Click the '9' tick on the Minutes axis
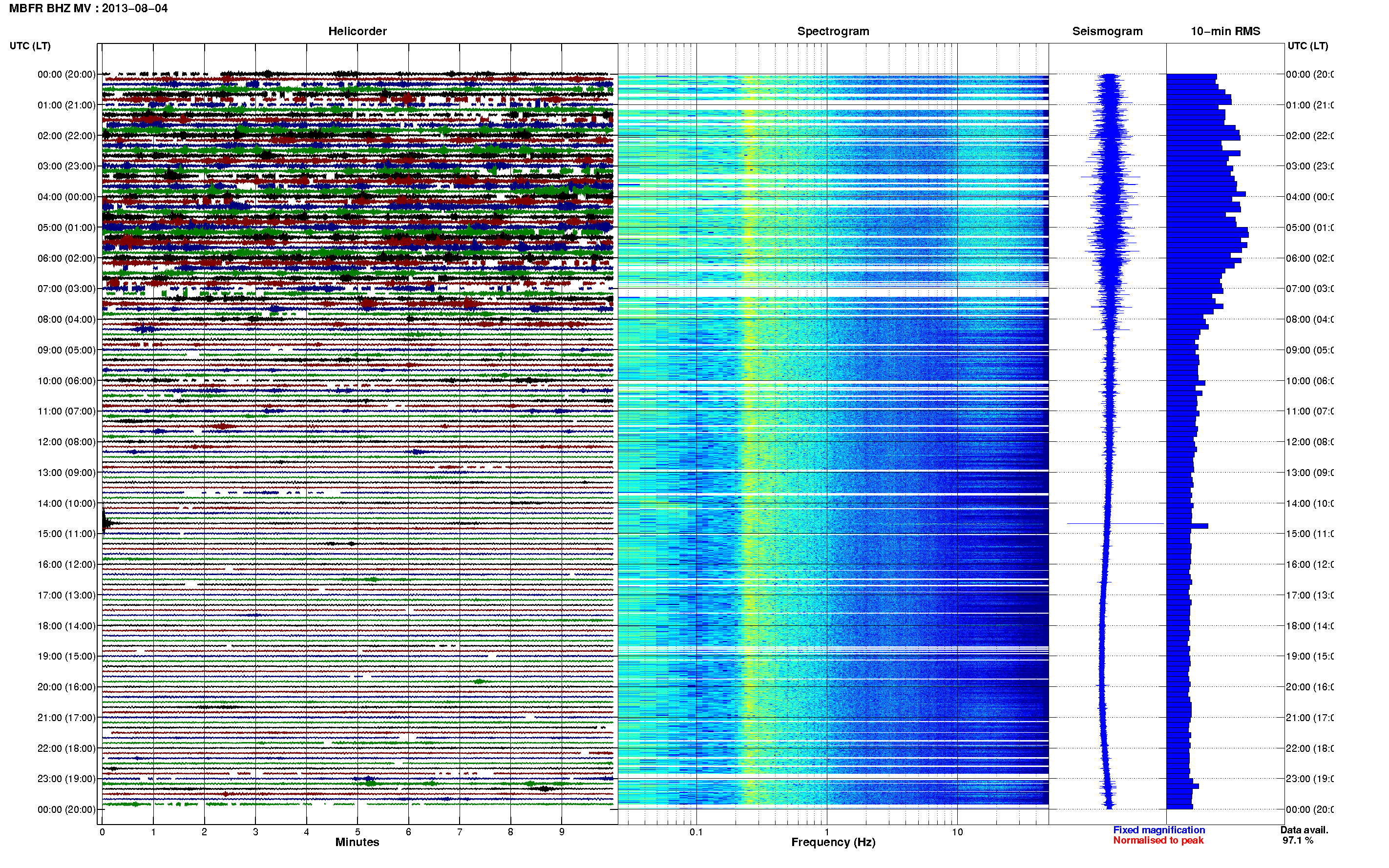1389x868 pixels. pos(562,832)
